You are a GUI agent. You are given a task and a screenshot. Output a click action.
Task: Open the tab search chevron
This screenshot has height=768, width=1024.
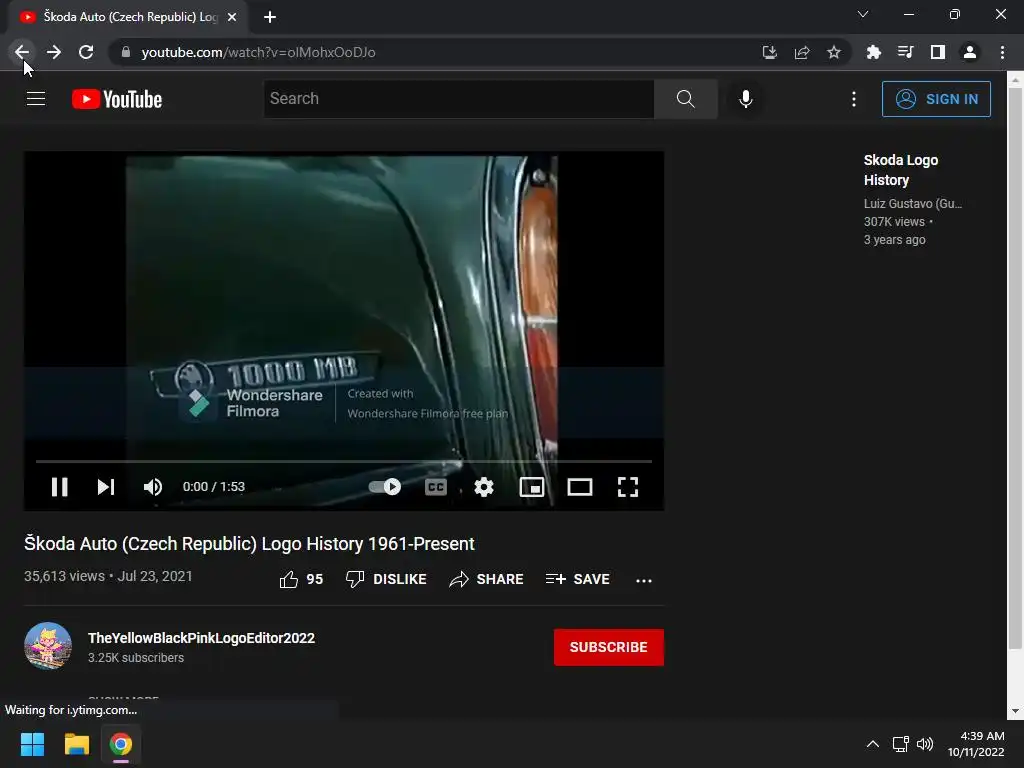coord(863,14)
